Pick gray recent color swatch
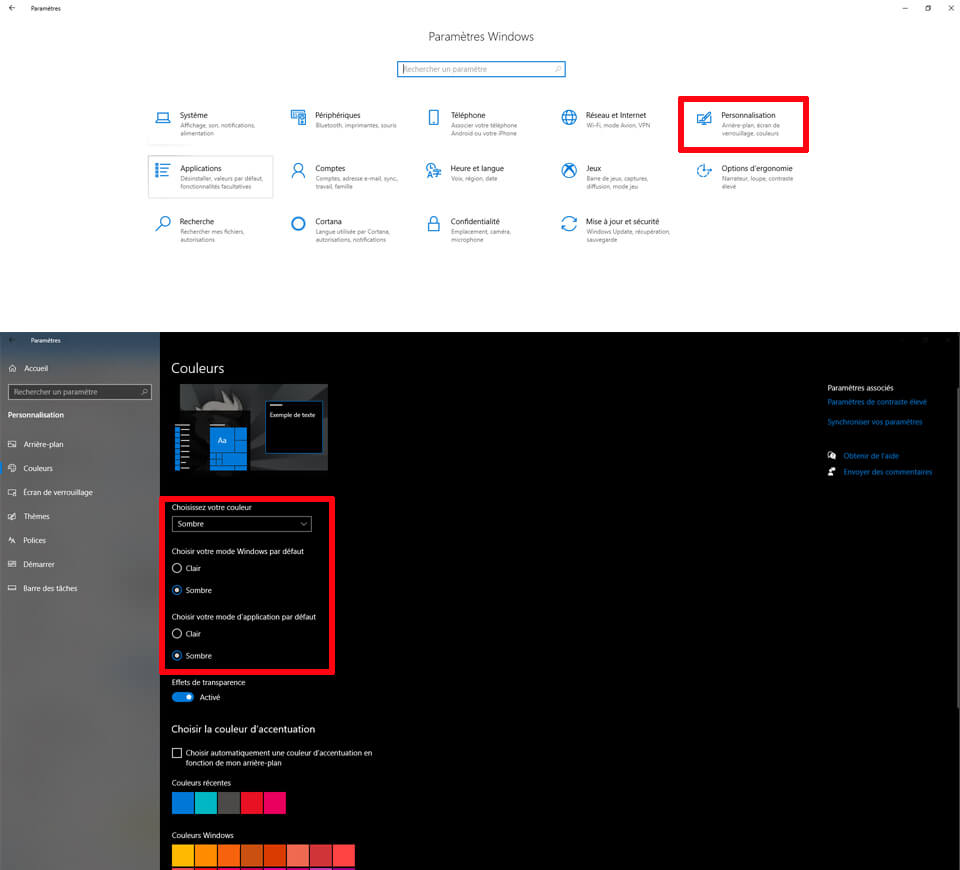This screenshot has height=870, width=960. 229,803
